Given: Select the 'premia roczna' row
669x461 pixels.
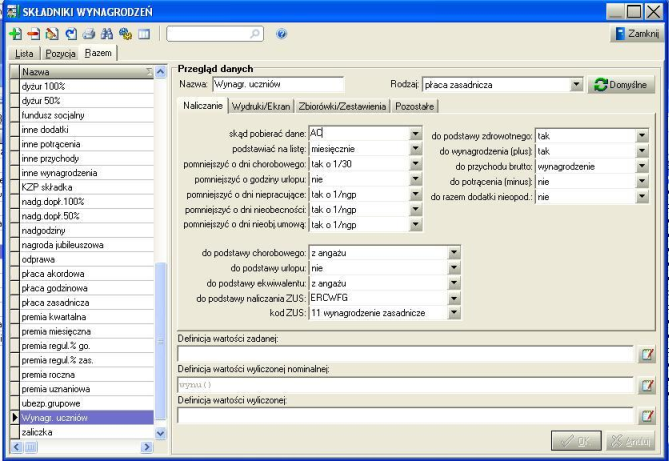Looking at the screenshot, I should click(x=87, y=375).
